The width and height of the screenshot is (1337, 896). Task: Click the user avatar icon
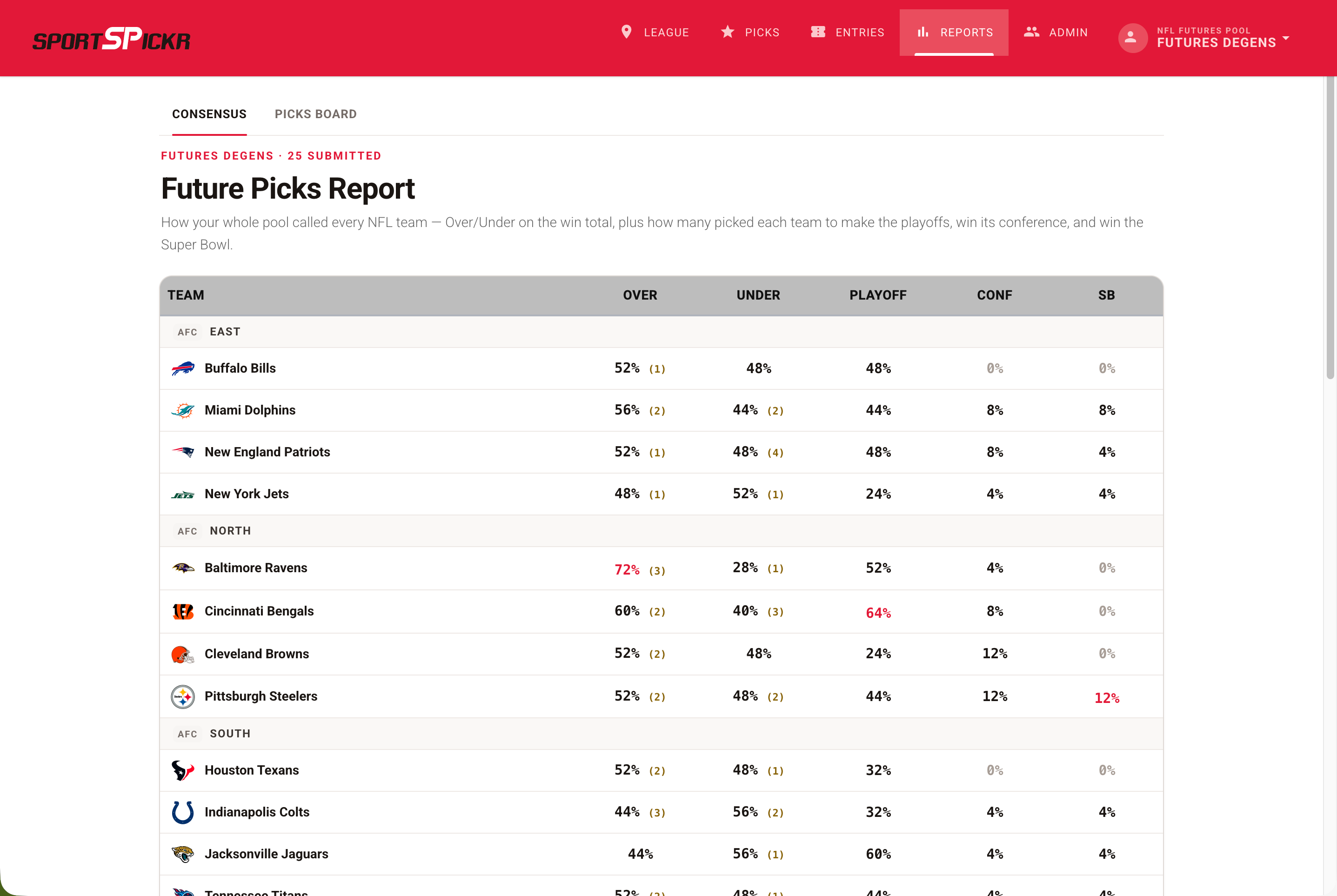1132,38
